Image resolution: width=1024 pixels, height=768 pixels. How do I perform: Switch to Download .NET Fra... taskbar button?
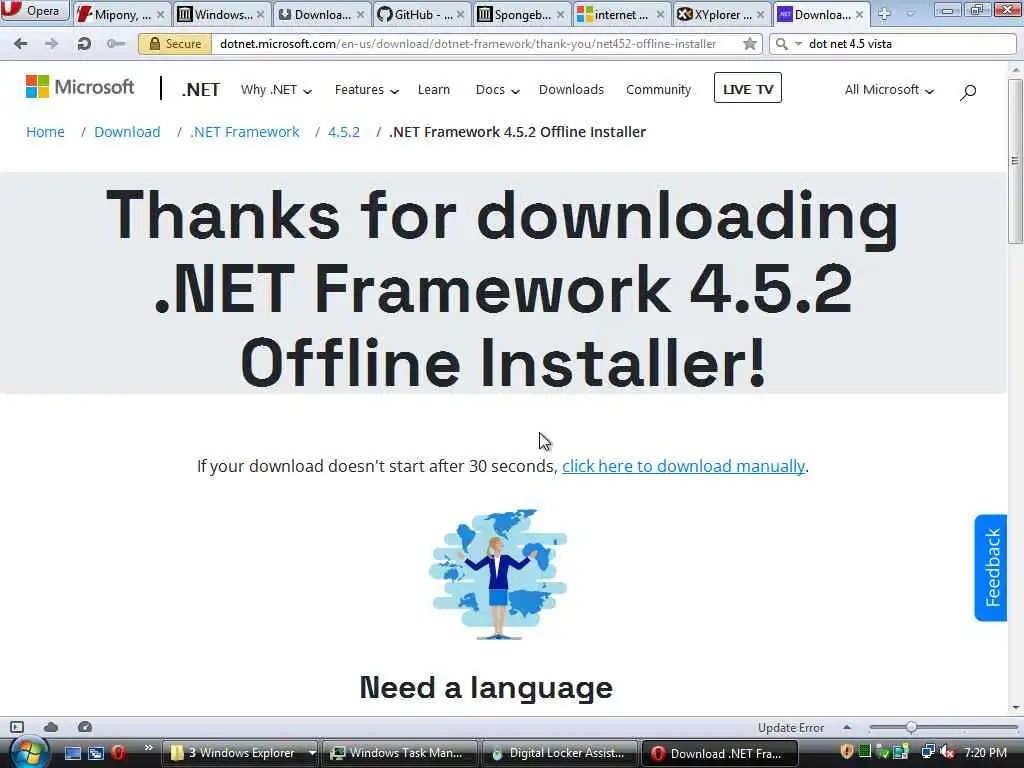point(720,753)
